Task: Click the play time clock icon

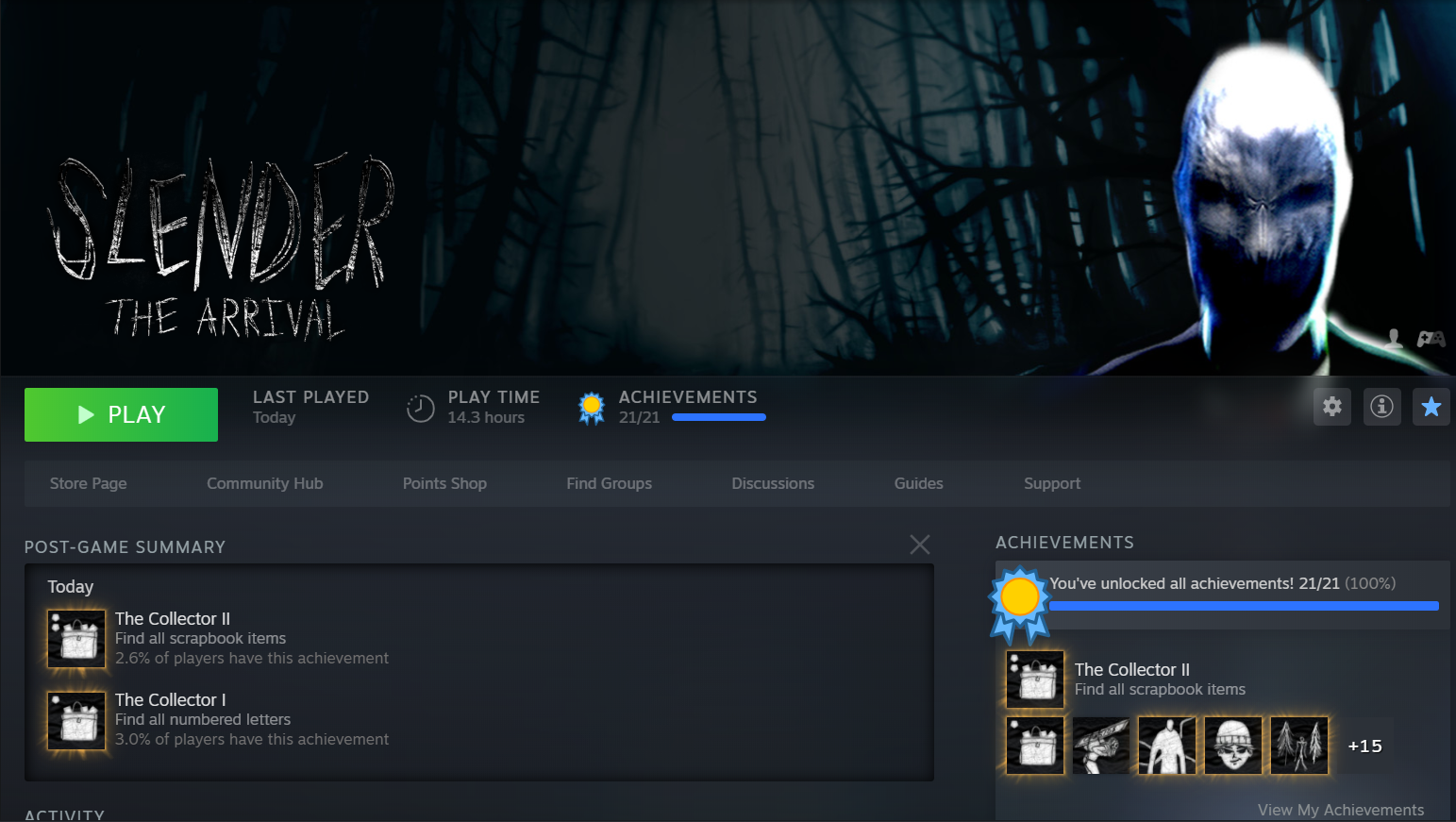Action: [420, 409]
